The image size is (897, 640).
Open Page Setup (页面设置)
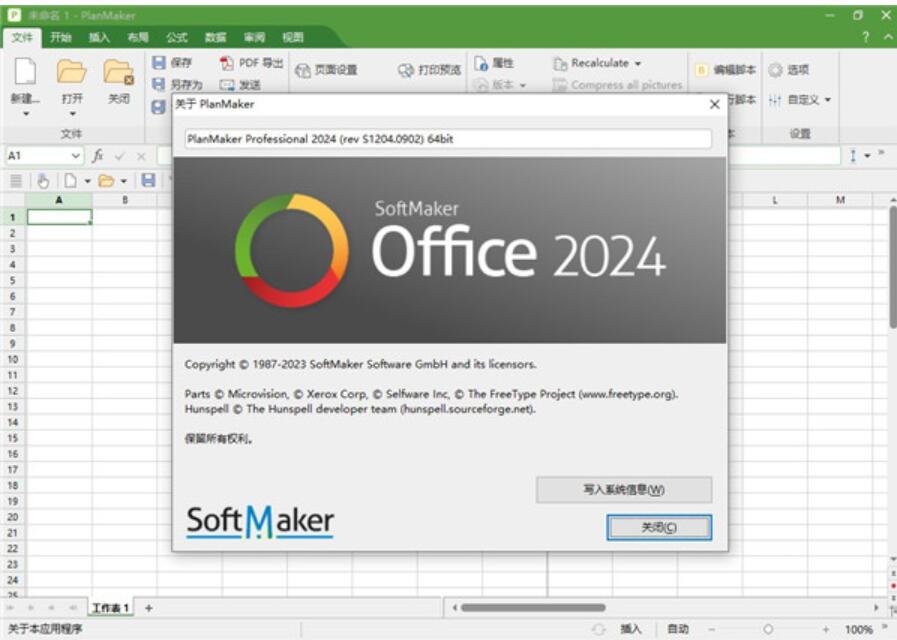(326, 70)
